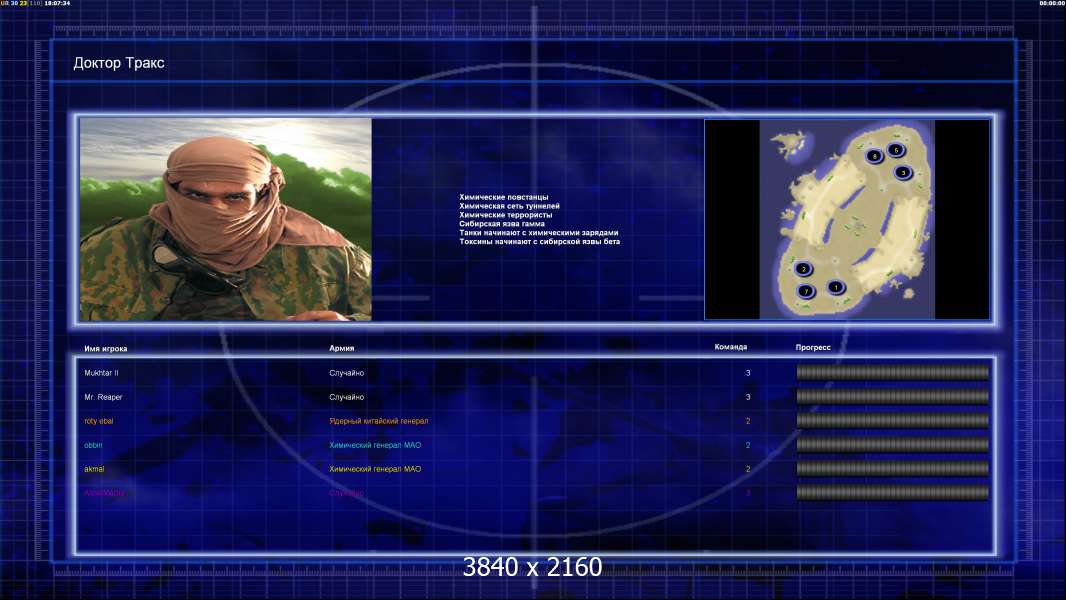This screenshot has height=600, width=1066.
Task: Click 'Химический генерал МАО' in akmal row
Action: (x=375, y=469)
